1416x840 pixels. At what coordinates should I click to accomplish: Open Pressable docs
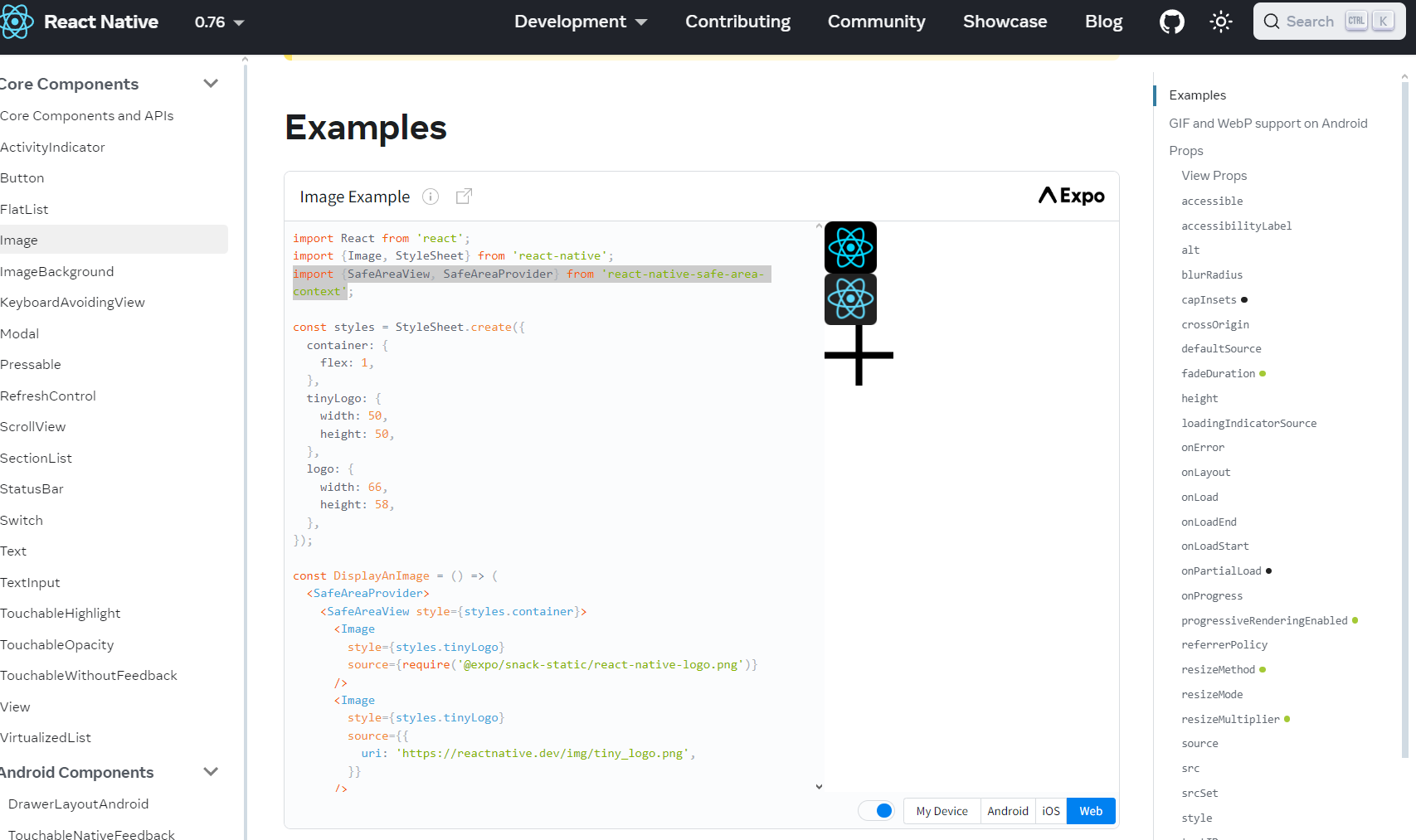[31, 365]
